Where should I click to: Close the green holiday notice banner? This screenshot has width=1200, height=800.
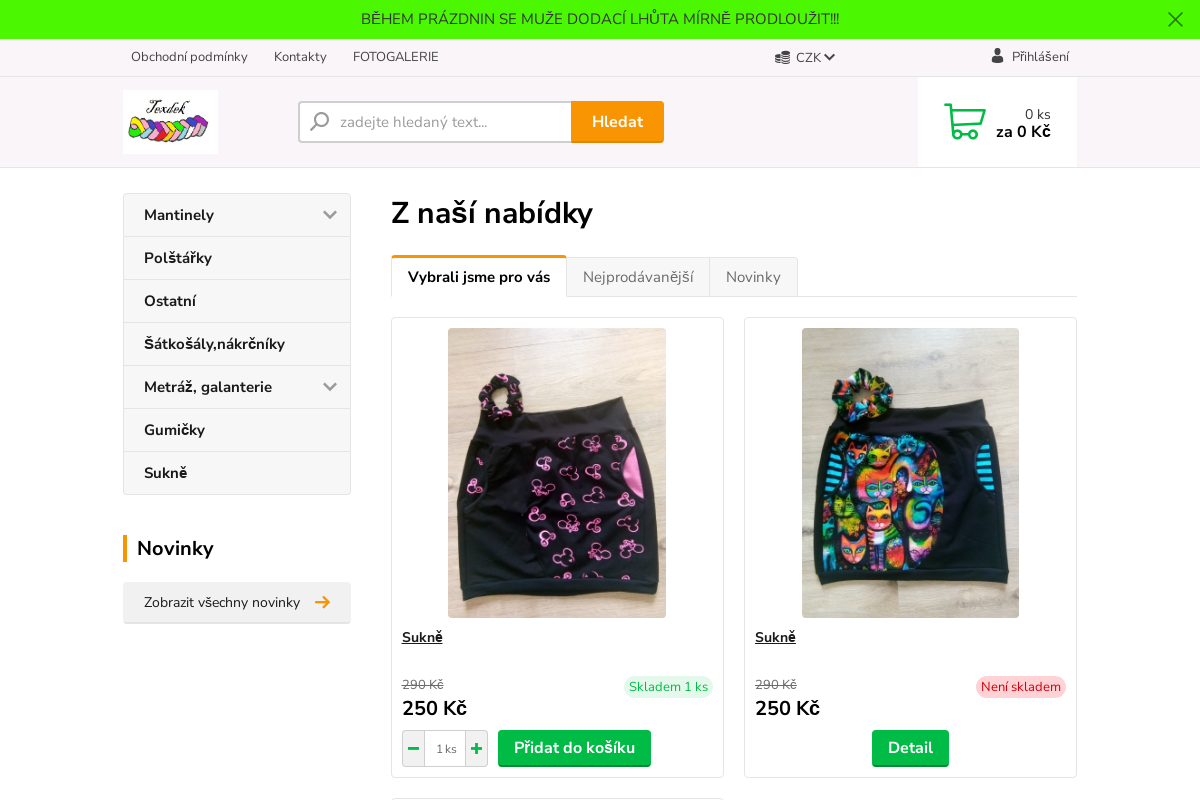1175,19
